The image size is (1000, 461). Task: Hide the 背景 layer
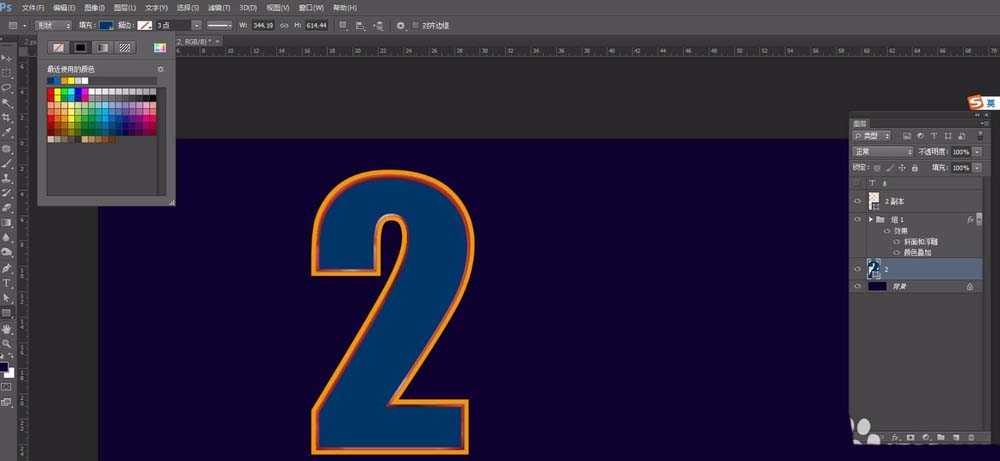[x=857, y=286]
